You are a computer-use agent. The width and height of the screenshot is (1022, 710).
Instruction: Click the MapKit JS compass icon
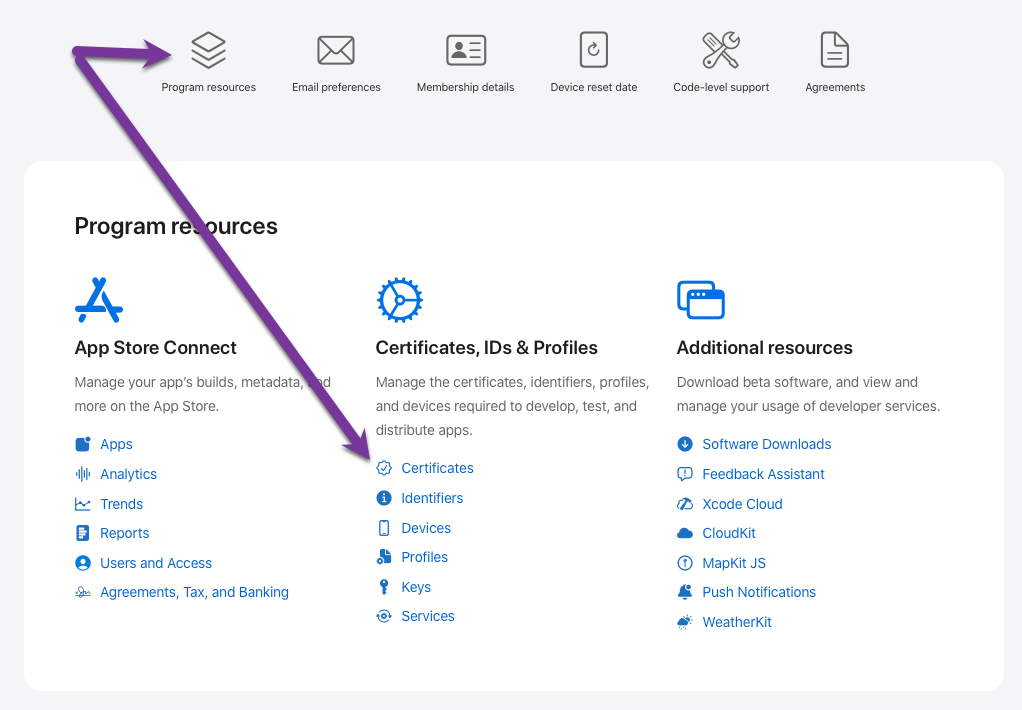(684, 563)
